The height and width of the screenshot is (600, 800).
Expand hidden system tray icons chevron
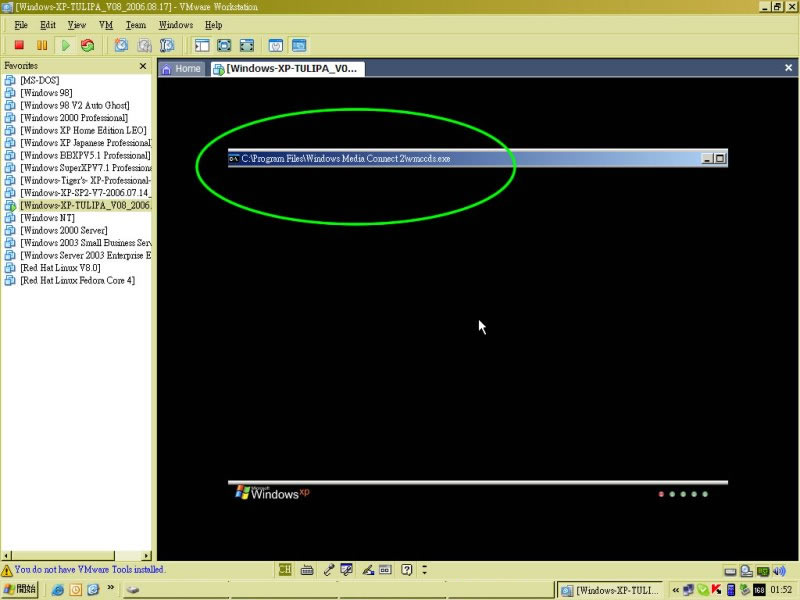coord(676,590)
